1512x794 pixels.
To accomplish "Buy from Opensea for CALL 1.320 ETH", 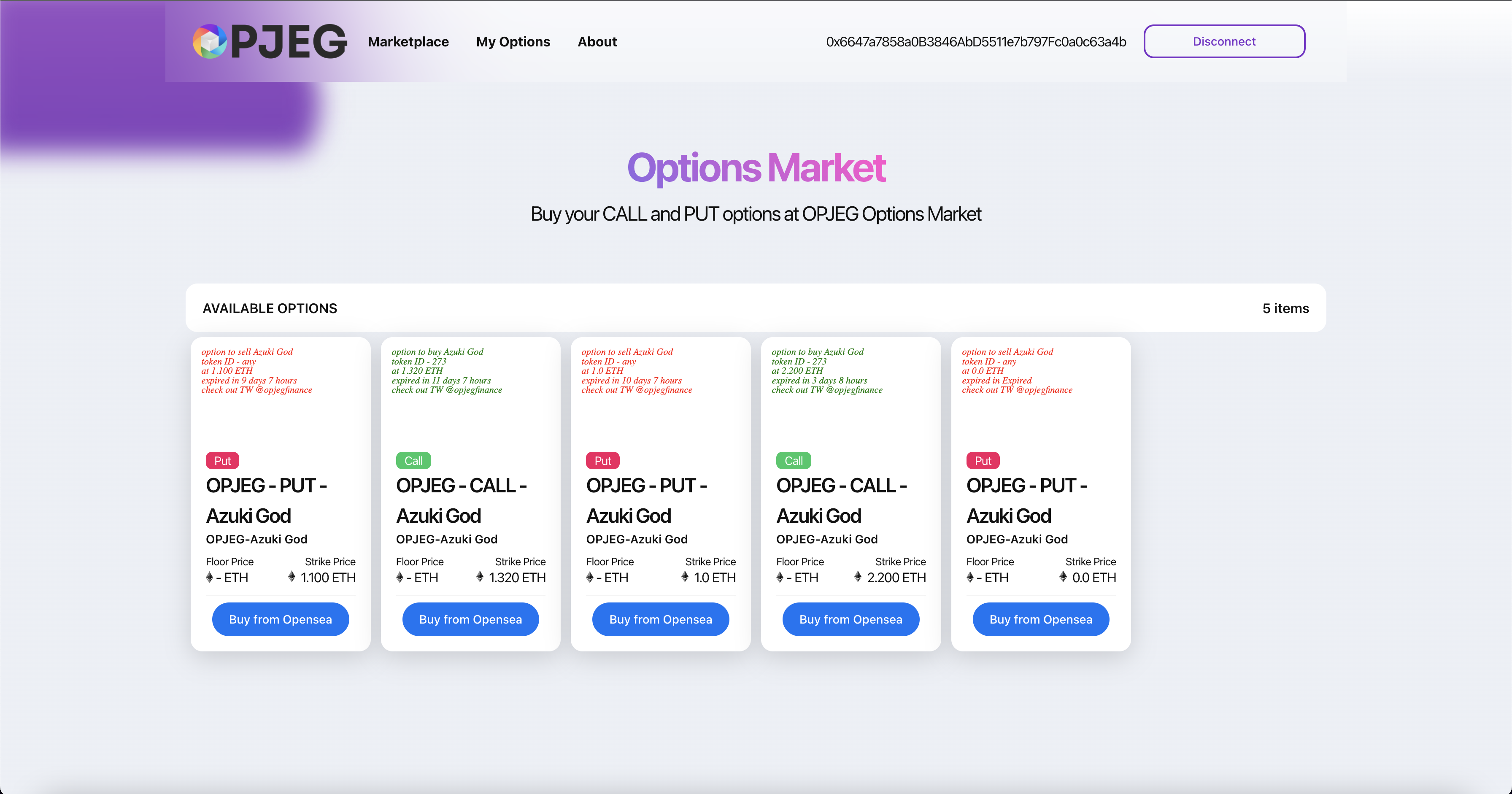I will pyautogui.click(x=471, y=619).
